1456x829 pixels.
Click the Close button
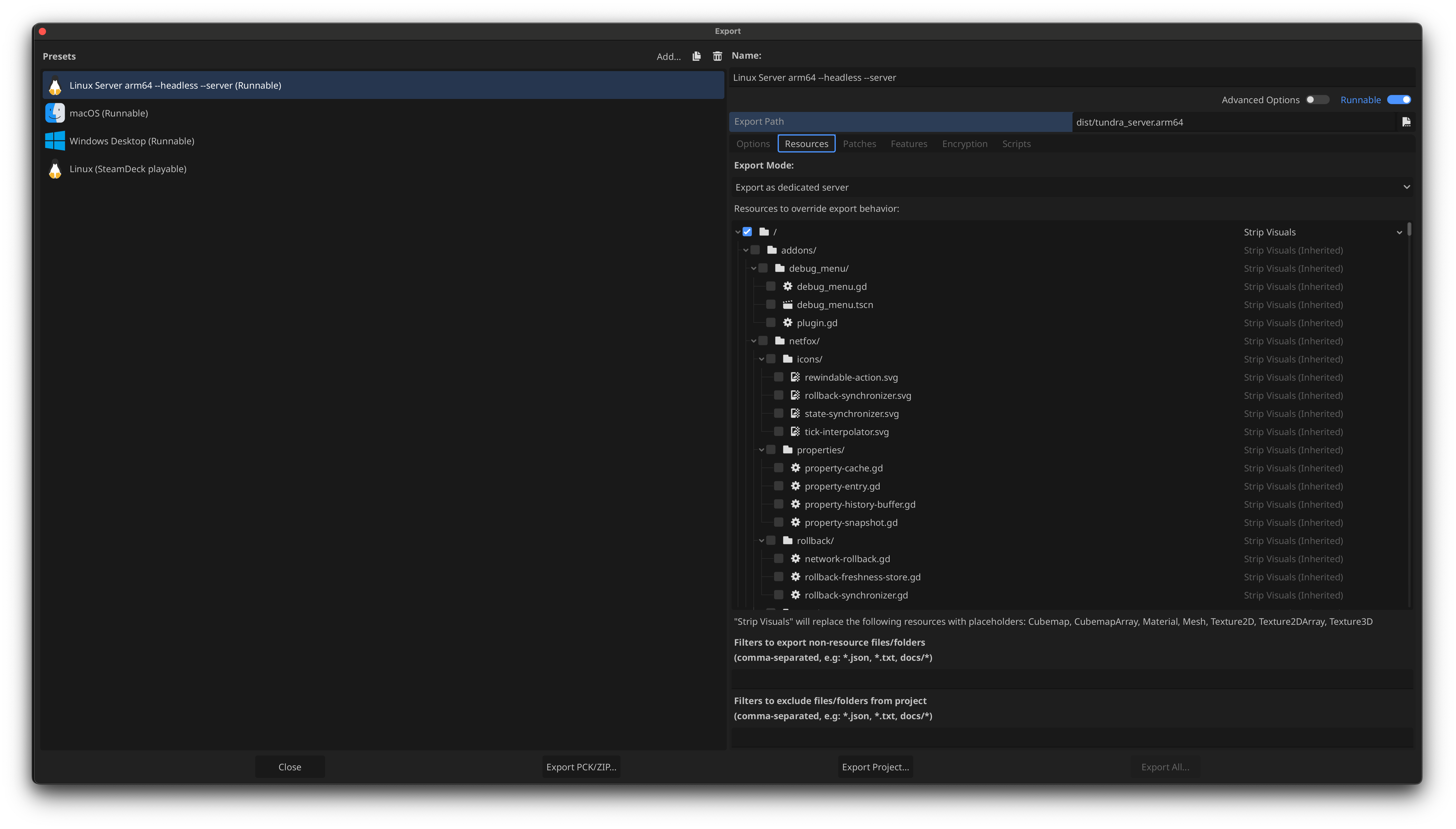[289, 767]
